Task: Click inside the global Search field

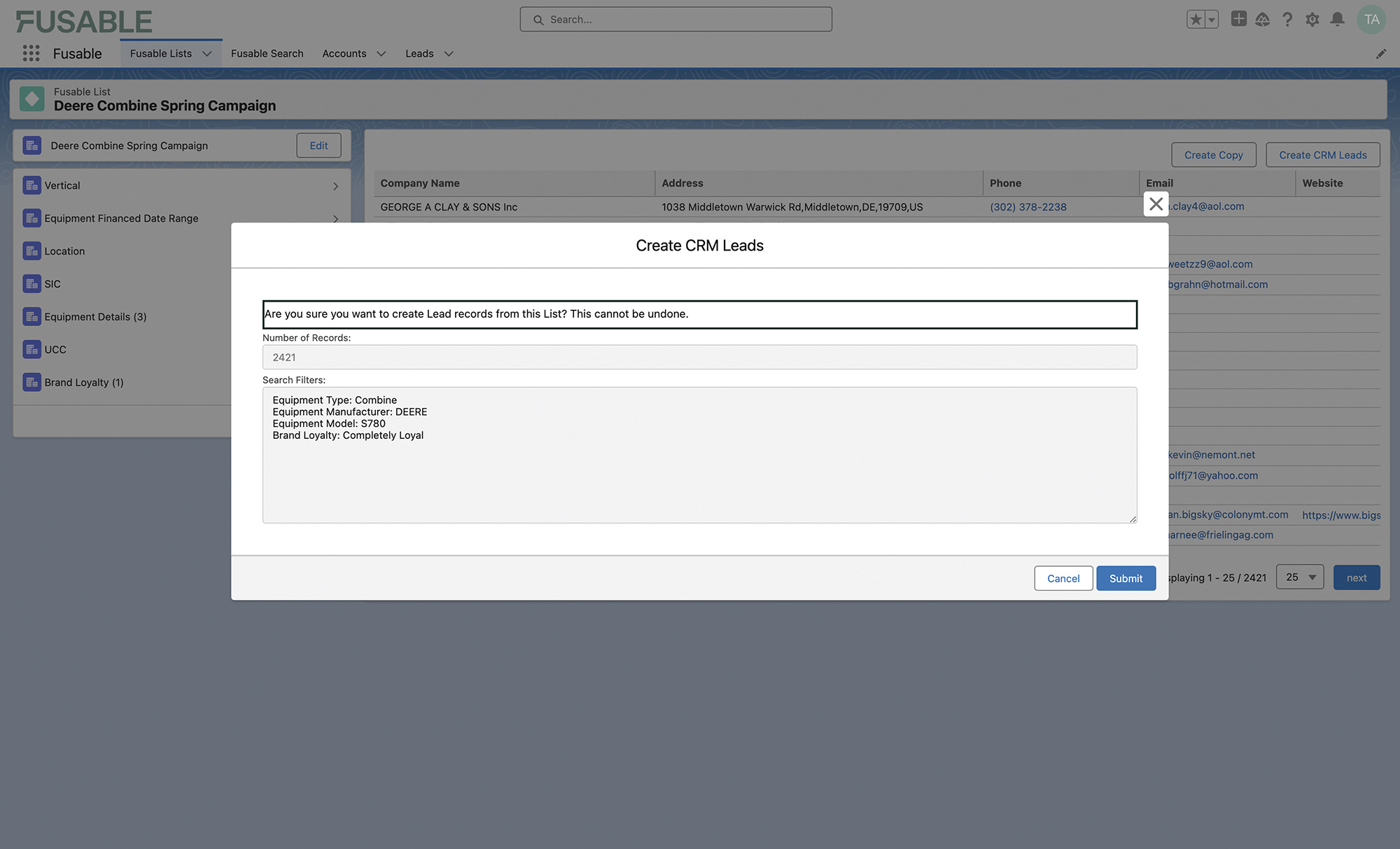Action: click(x=675, y=19)
